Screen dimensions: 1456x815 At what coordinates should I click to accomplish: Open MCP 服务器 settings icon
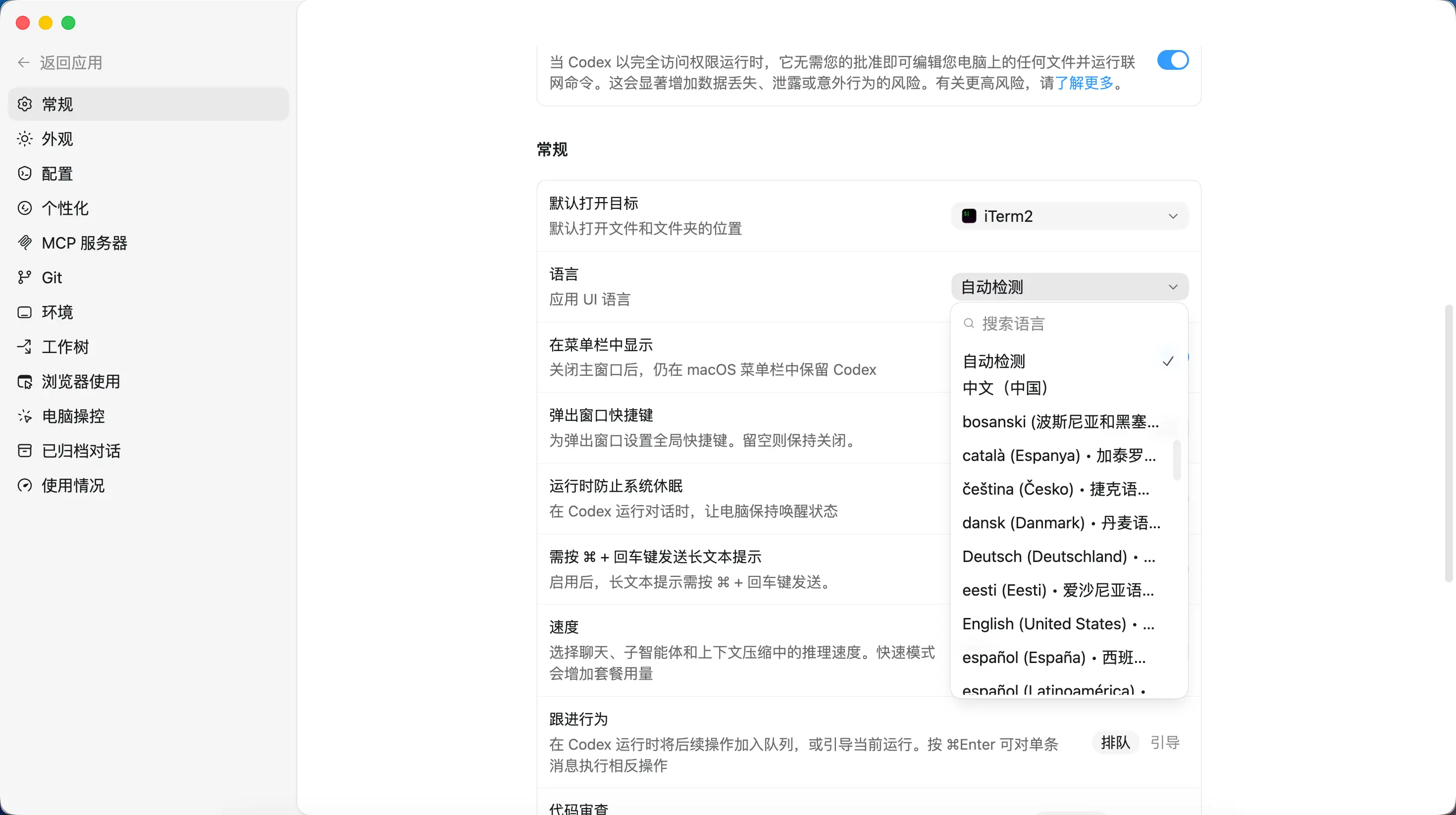24,243
